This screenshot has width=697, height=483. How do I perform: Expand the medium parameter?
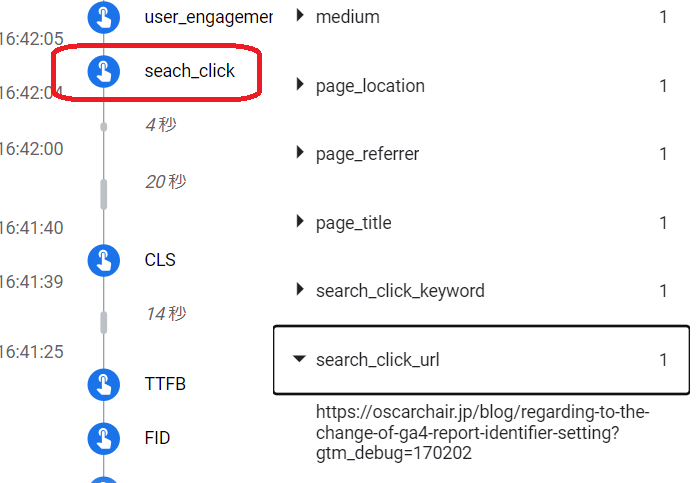(300, 17)
